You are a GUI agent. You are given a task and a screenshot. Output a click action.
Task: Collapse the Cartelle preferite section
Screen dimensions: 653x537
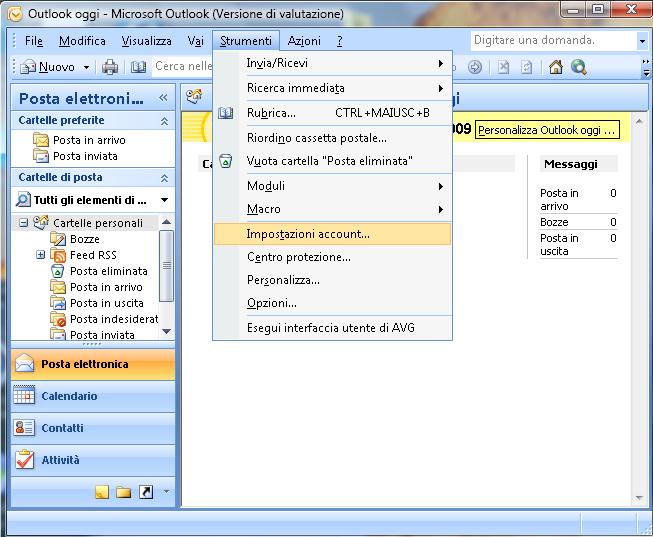pyautogui.click(x=164, y=121)
